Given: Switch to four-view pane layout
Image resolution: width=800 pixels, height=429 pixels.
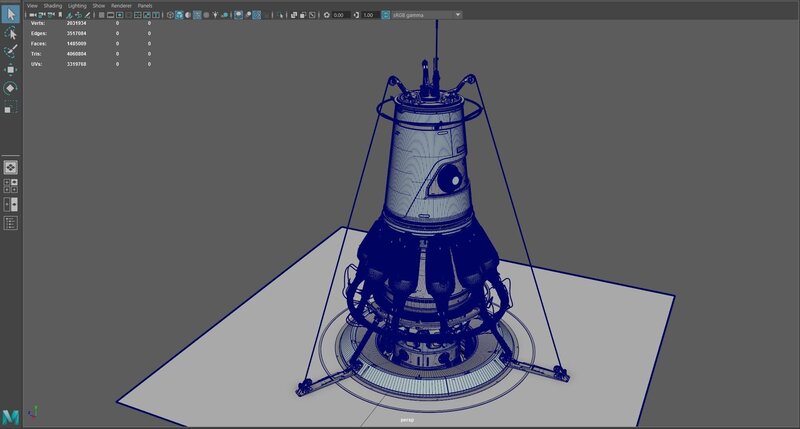Looking at the screenshot, I should tap(11, 186).
